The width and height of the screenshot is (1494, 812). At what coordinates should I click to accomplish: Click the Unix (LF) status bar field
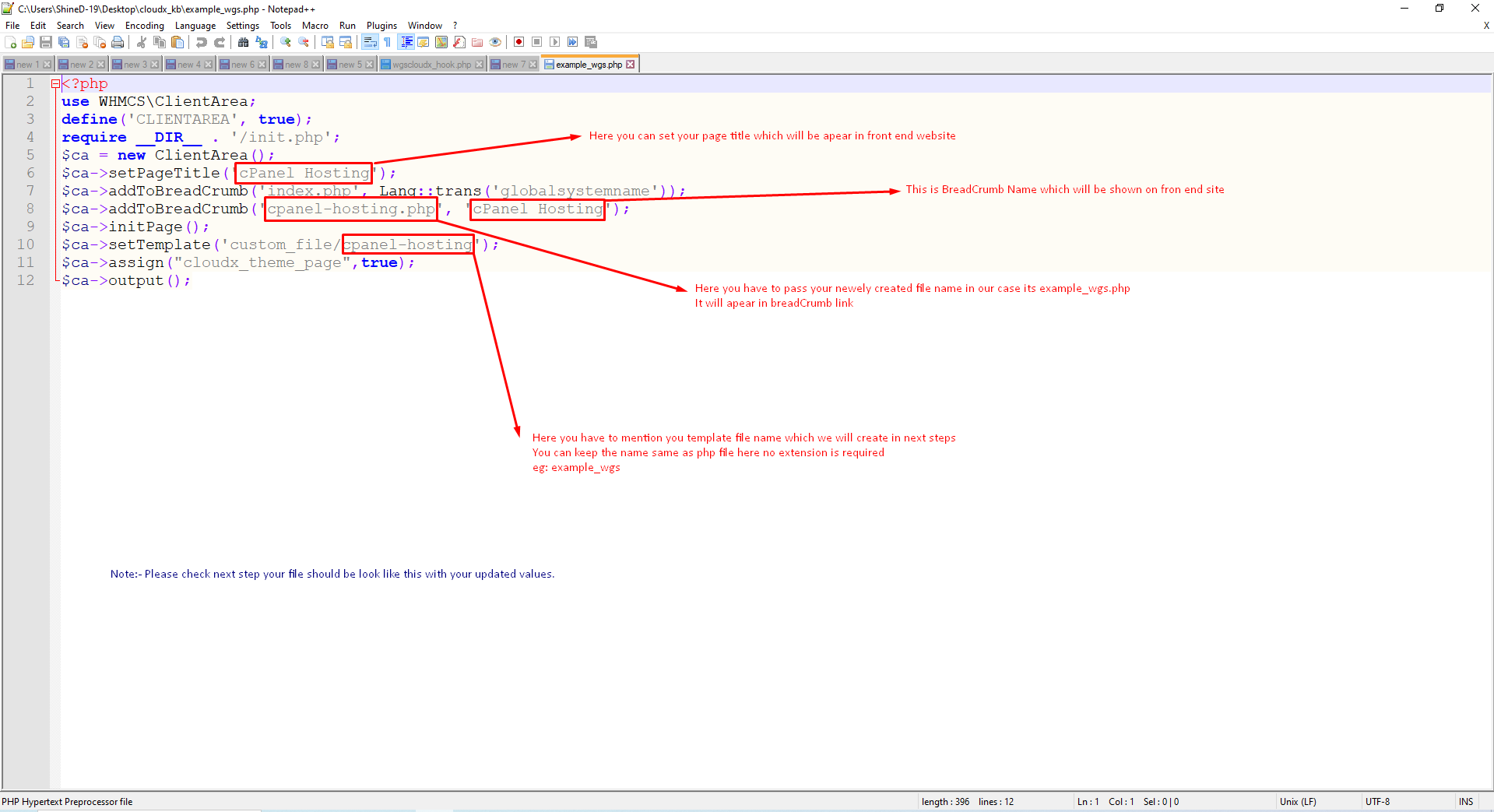coord(1297,802)
